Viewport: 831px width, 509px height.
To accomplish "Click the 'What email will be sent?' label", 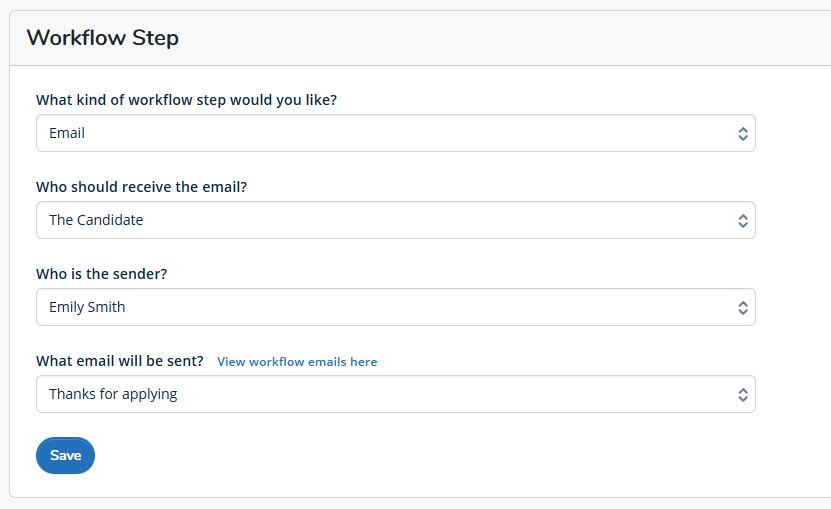I will 120,361.
